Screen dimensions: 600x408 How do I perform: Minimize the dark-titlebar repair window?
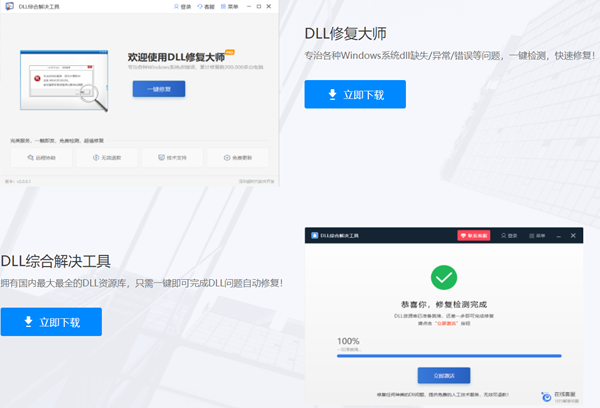click(x=559, y=236)
